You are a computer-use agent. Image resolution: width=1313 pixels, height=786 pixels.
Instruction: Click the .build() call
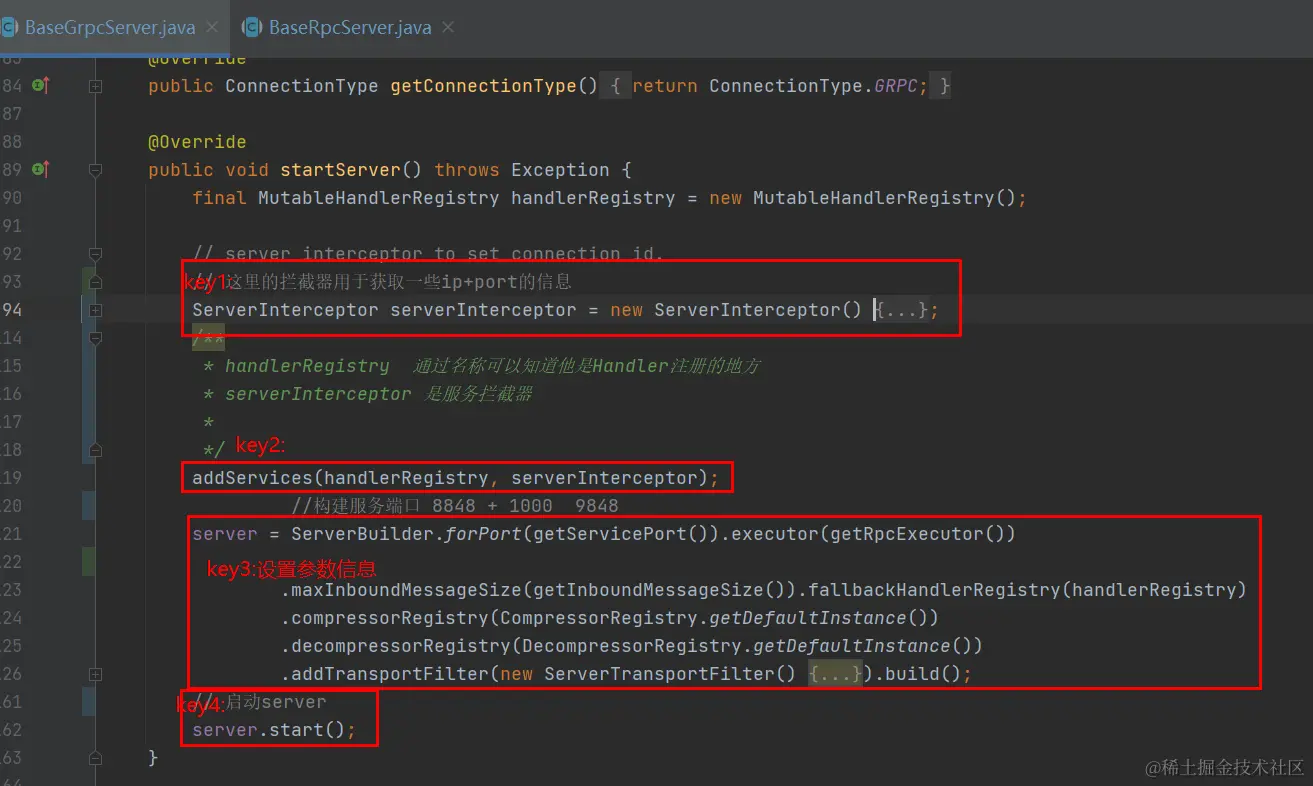click(x=918, y=674)
